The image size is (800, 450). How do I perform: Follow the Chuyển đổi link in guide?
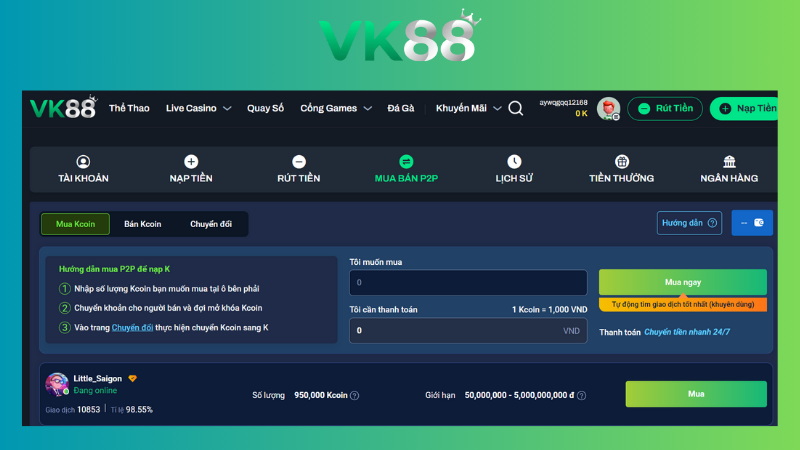132,328
